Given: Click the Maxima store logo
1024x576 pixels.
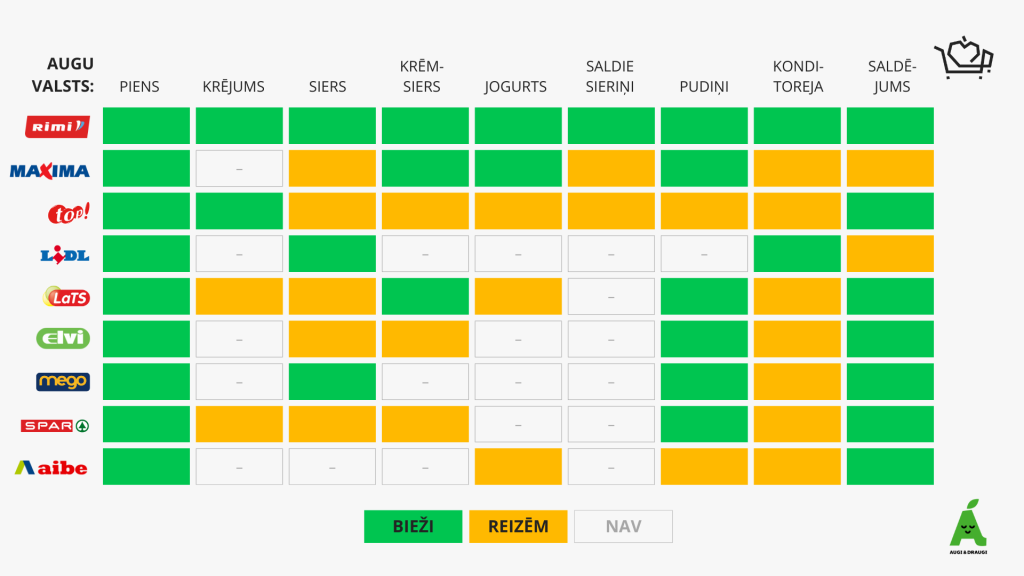Looking at the screenshot, I should [49, 170].
